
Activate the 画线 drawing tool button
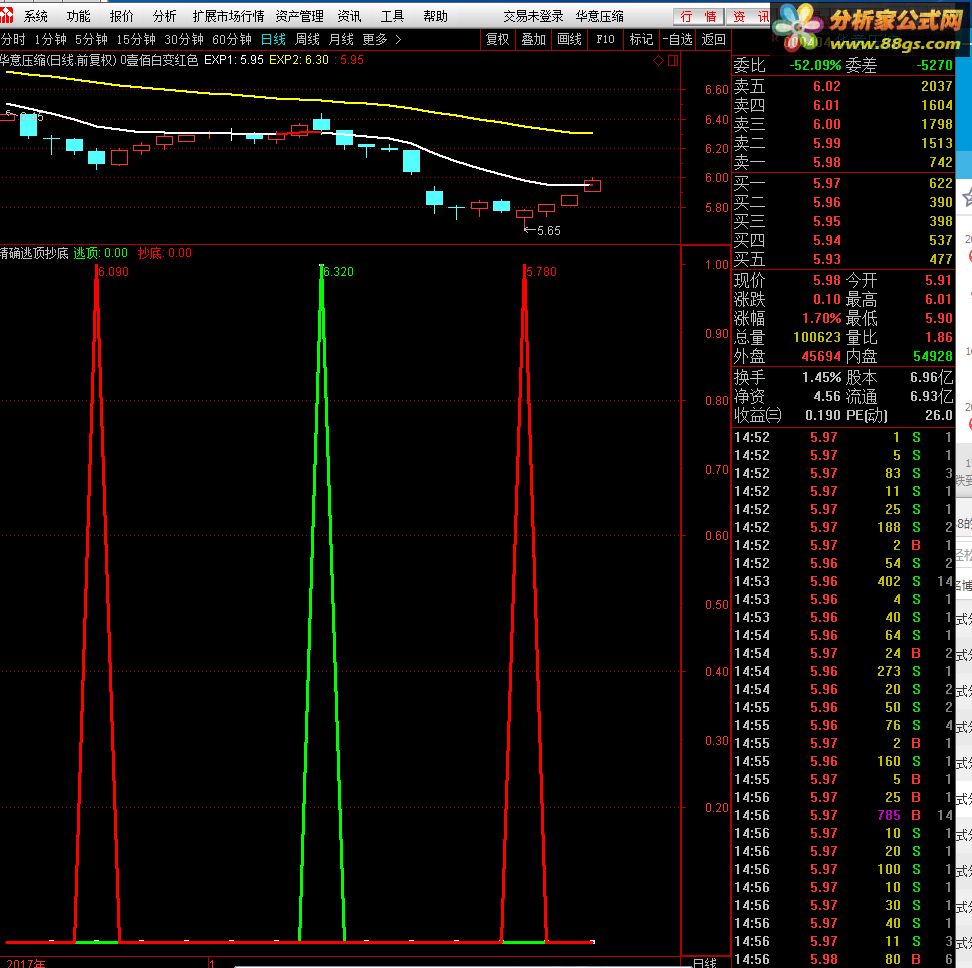tap(569, 40)
